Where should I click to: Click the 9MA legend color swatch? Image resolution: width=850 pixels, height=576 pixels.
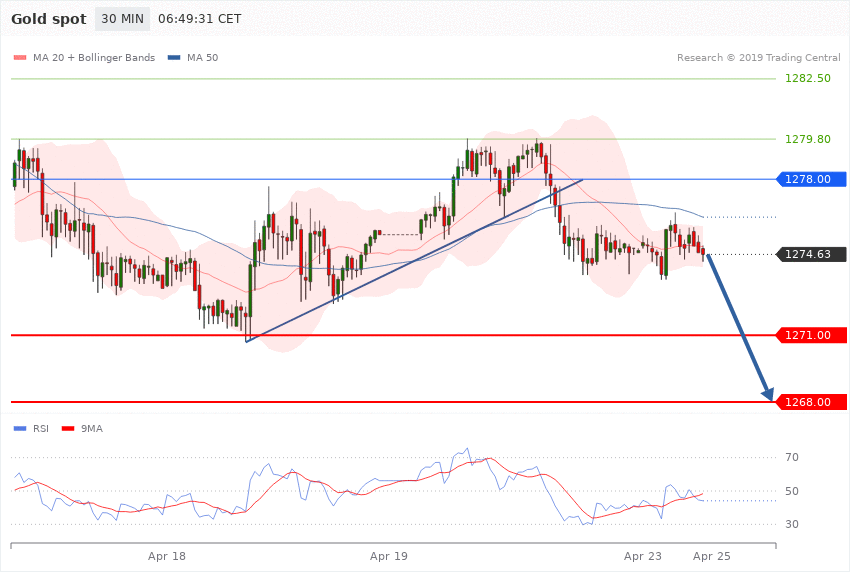(68, 429)
